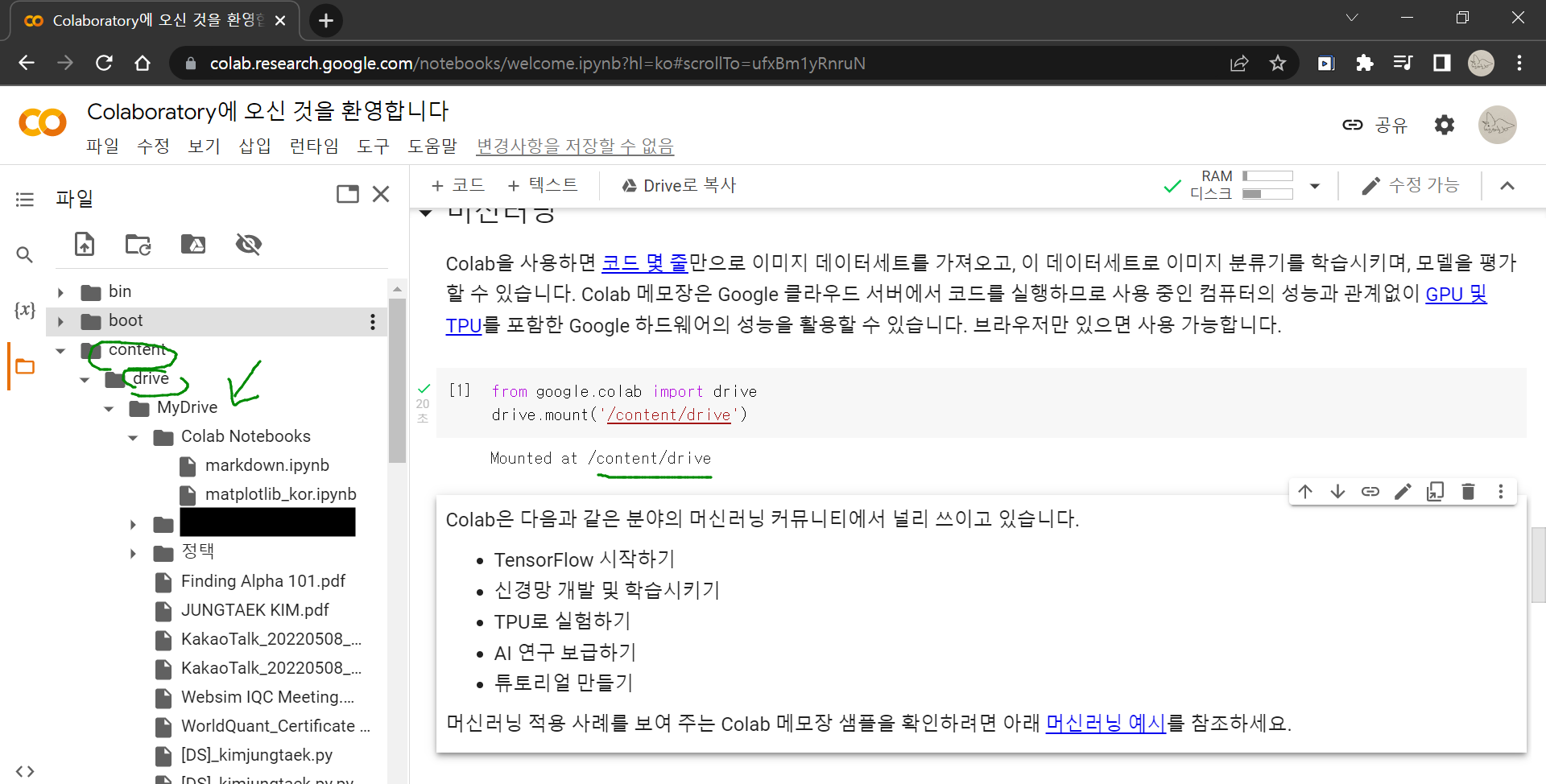The image size is (1546, 784).
Task: Edit the selected text cell with pencil
Action: coord(1403,491)
